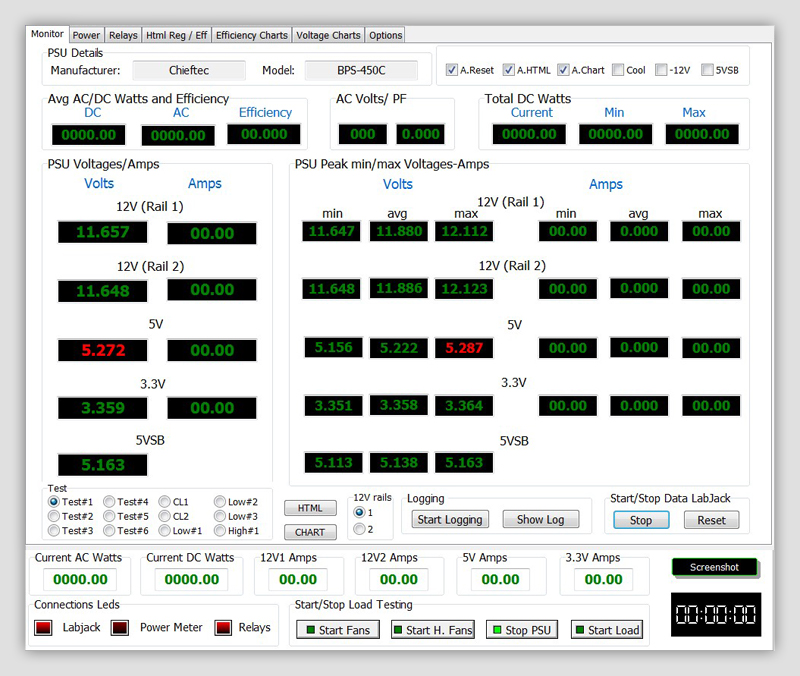Click the AC Volts readout 000
This screenshot has height=676, width=800.
tap(363, 134)
